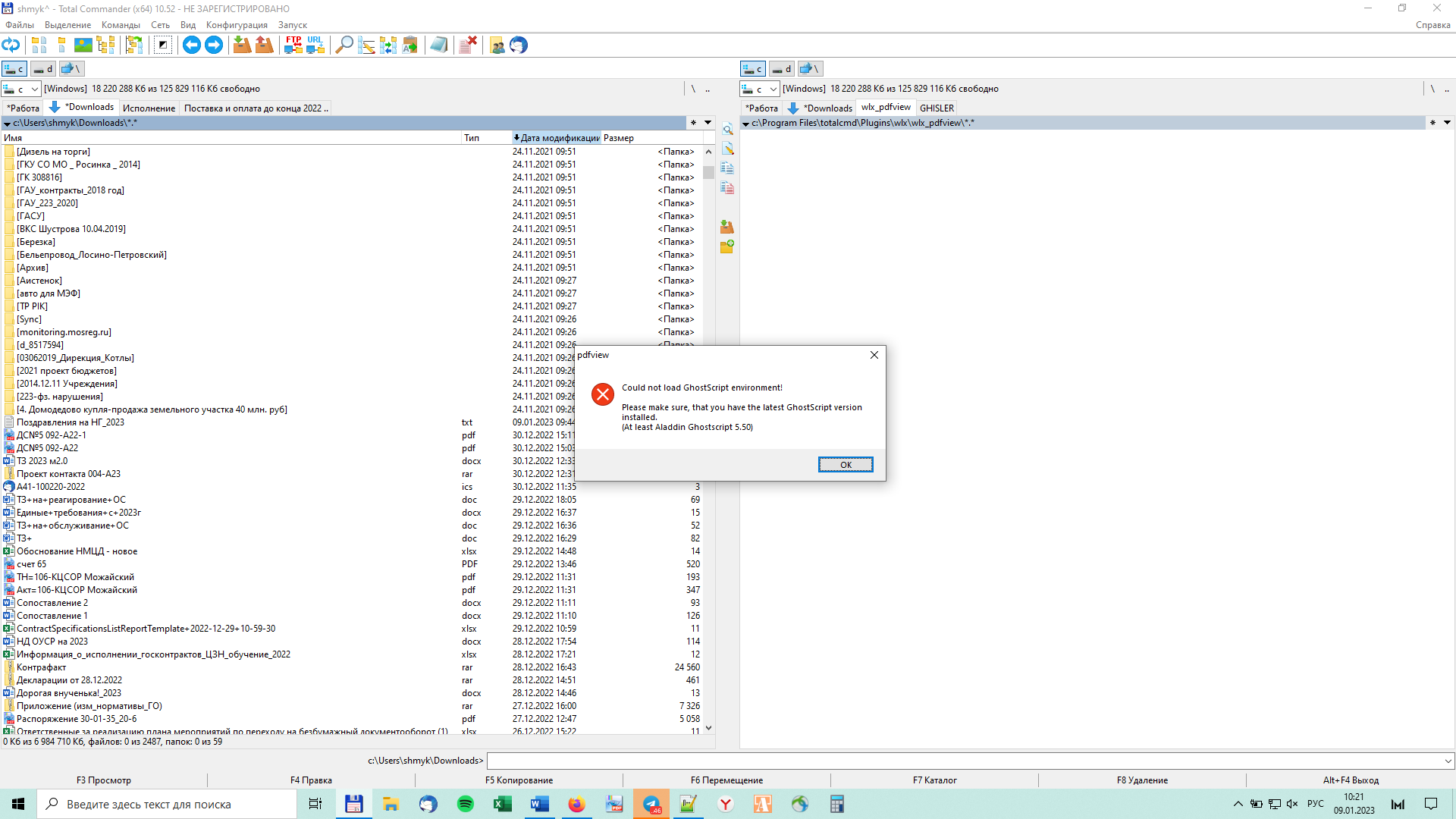The image size is (1456, 819).
Task: Toggle the network drive button on left
Action: click(x=71, y=69)
